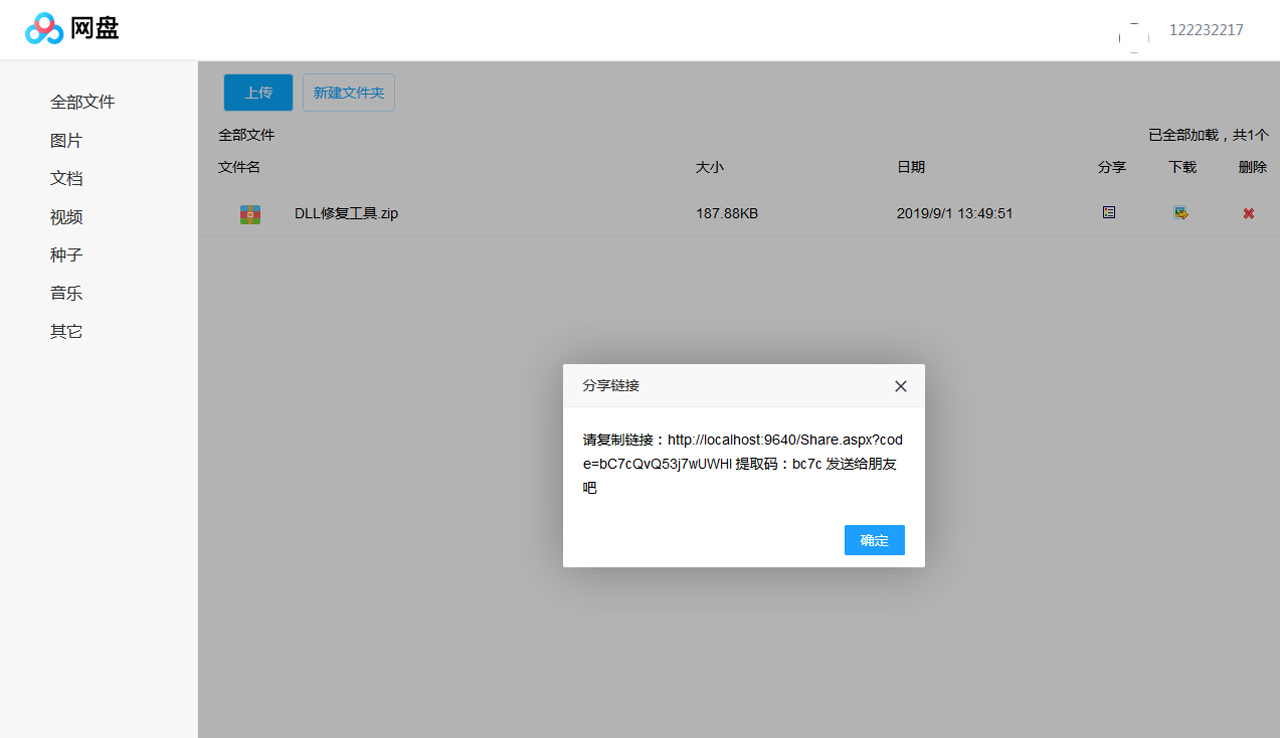Click the 全部文件 breadcrumb label

pos(246,134)
